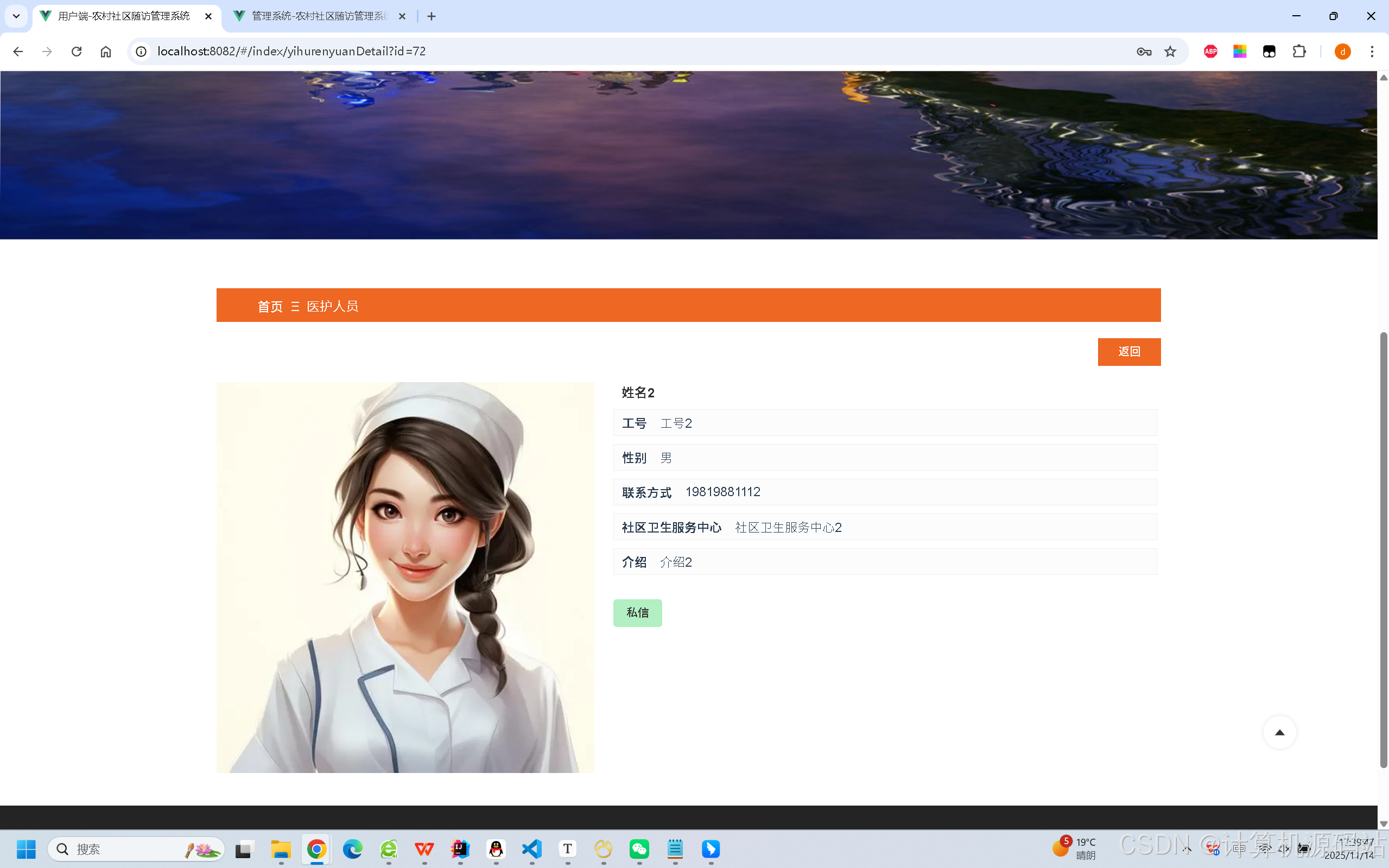Viewport: 1389px width, 868px height.
Task: Open the Chrome profile avatar
Action: click(1342, 52)
